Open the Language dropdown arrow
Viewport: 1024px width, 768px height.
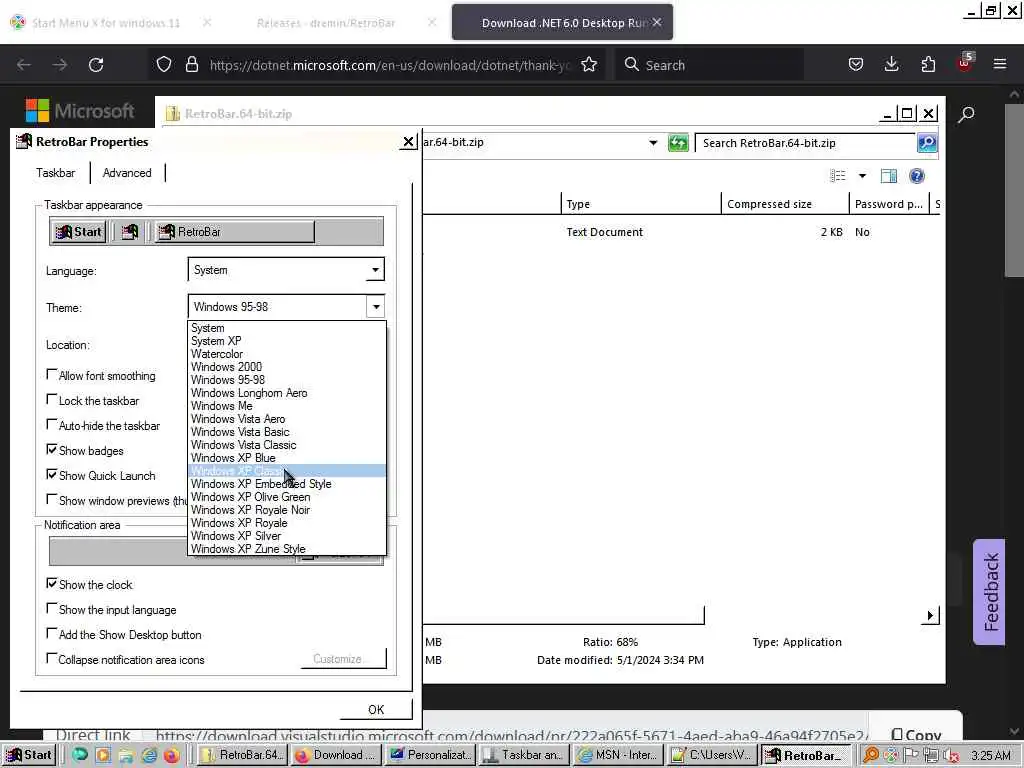[375, 270]
